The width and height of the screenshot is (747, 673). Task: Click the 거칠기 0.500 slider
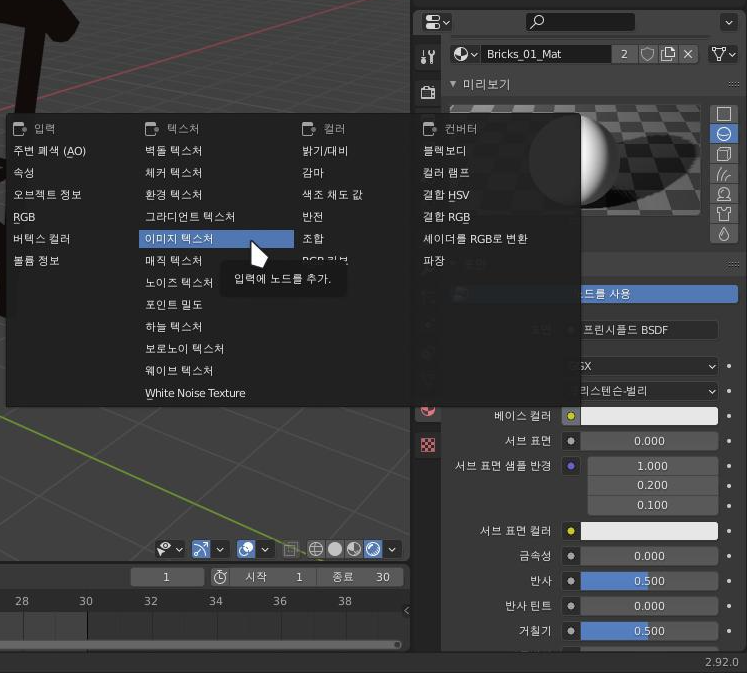point(649,631)
